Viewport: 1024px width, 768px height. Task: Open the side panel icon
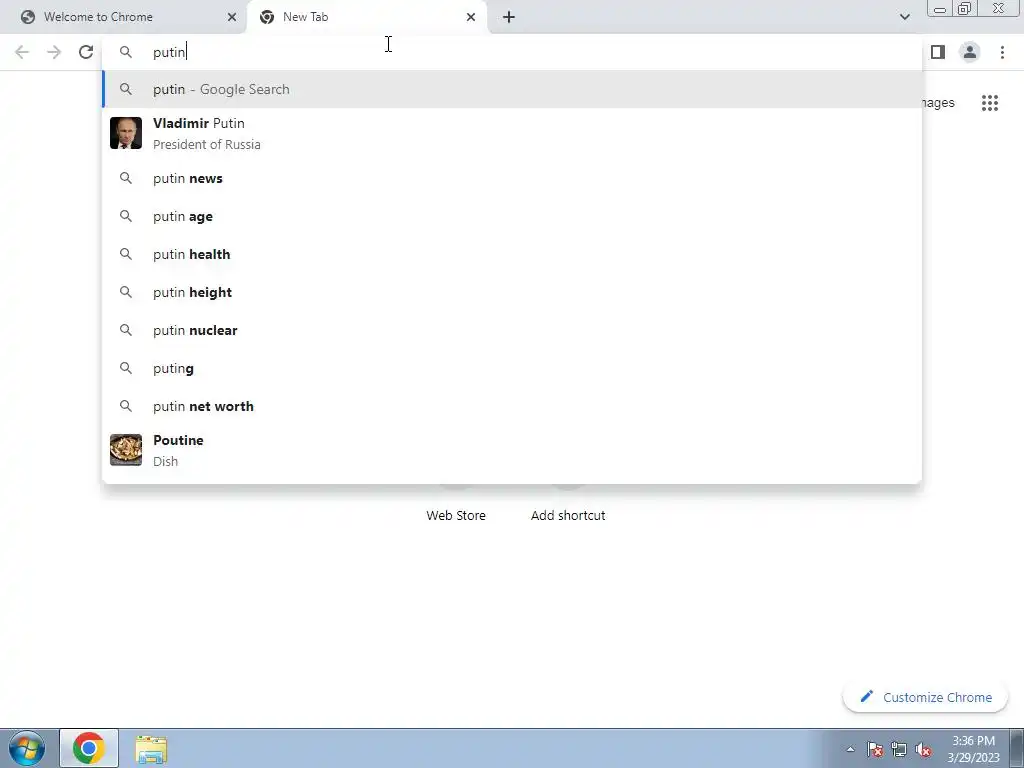coord(938,52)
